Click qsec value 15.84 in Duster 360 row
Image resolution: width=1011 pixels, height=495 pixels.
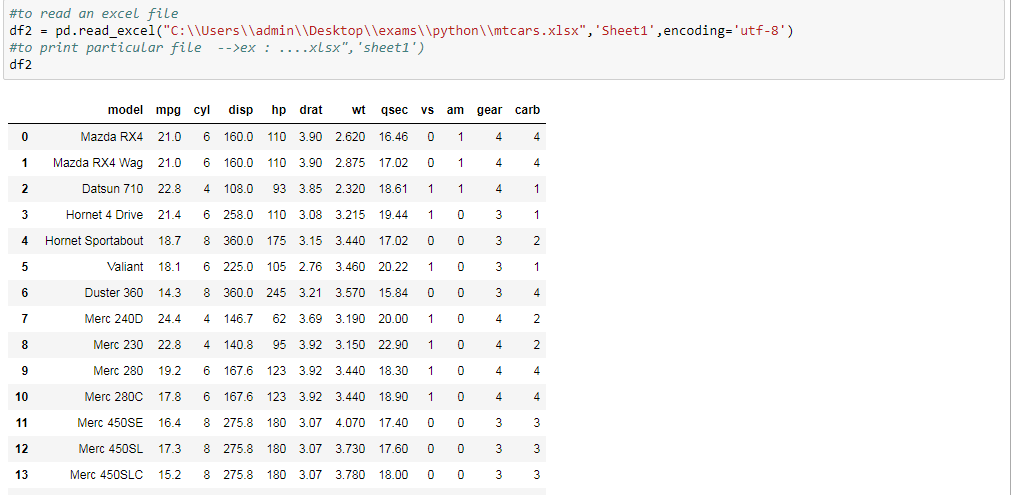(393, 293)
